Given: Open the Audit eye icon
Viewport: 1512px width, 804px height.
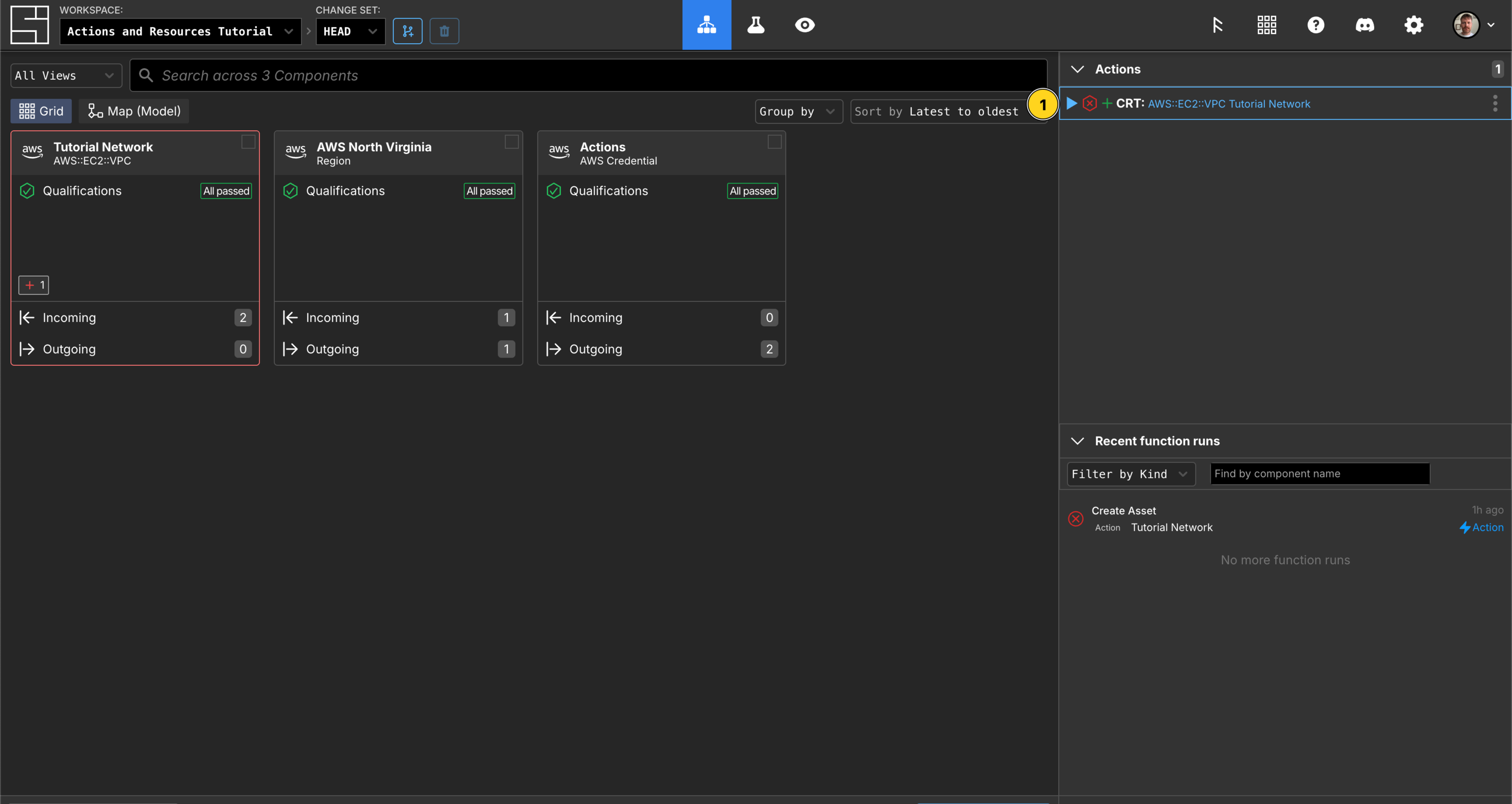Looking at the screenshot, I should [x=805, y=25].
